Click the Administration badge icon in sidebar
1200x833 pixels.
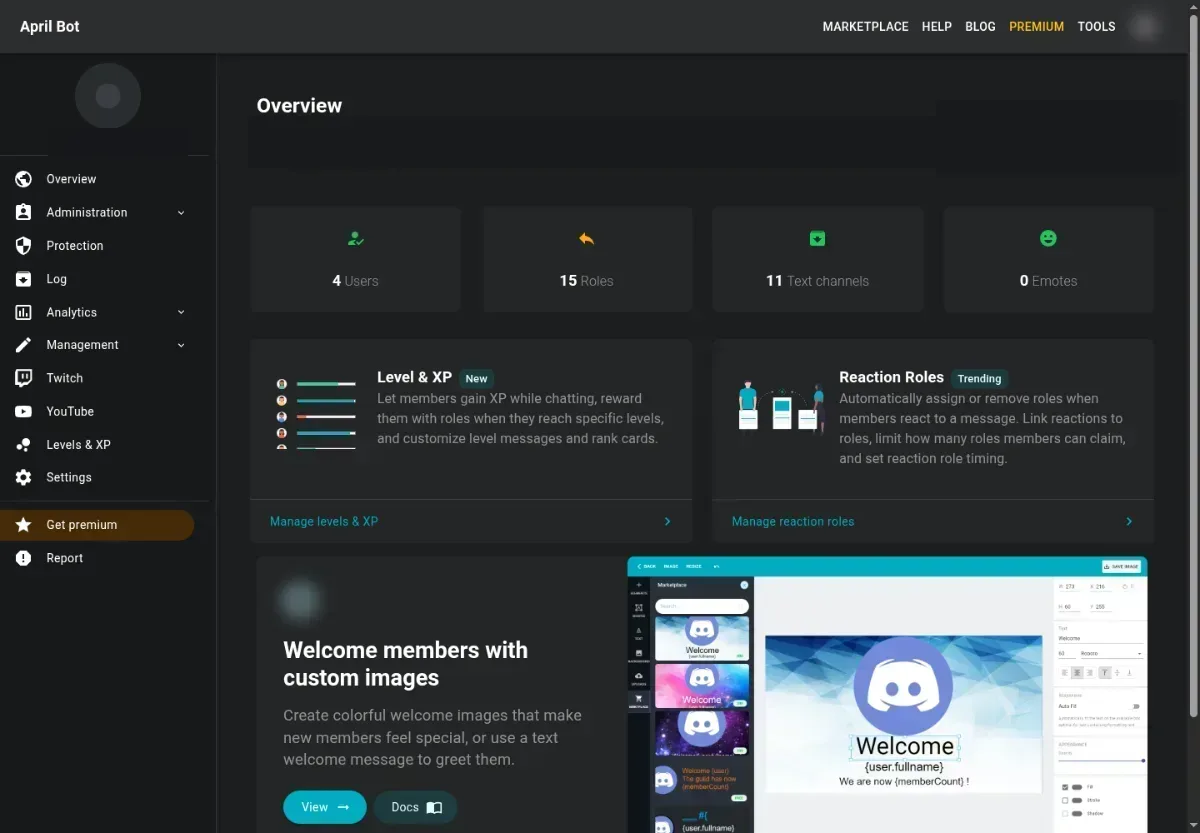(24, 212)
